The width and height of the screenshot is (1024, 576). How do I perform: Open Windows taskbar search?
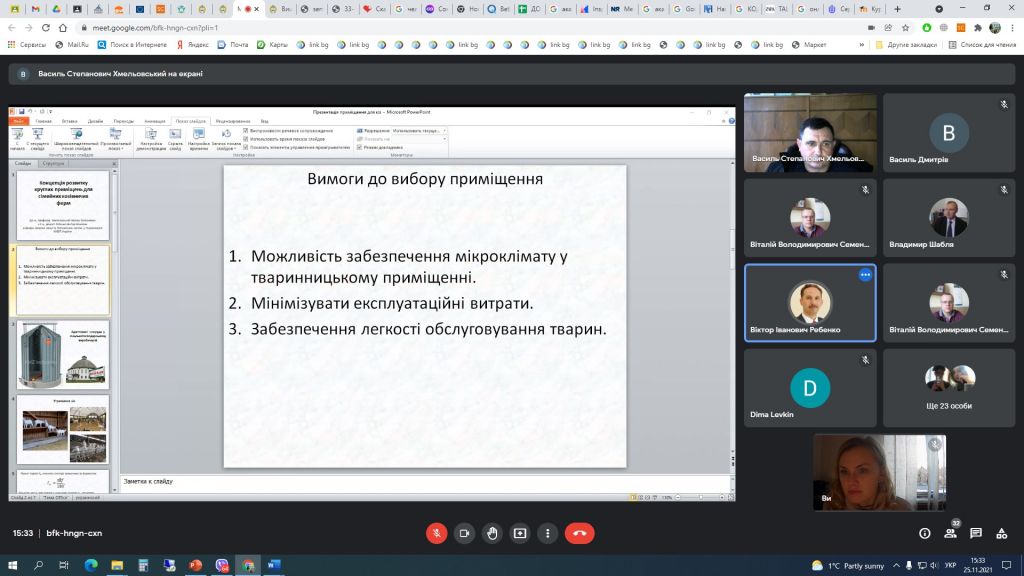point(38,566)
